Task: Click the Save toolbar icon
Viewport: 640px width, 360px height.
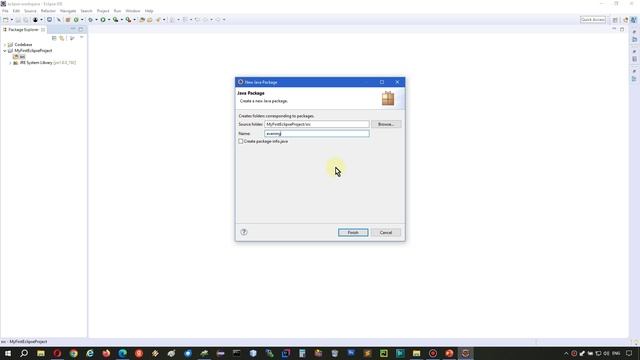Action: [x=18, y=20]
